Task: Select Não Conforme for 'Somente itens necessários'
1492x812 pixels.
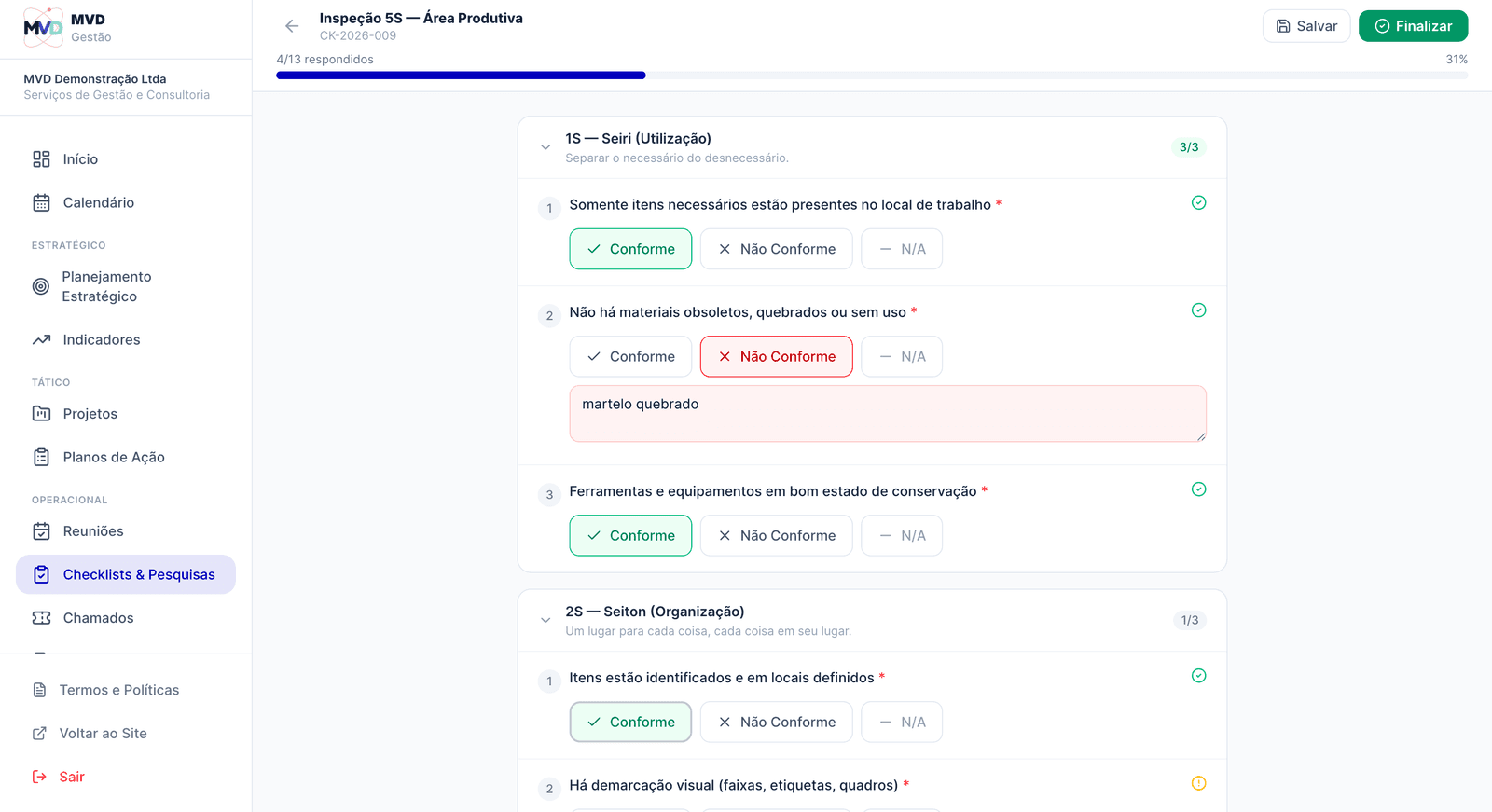Action: click(776, 249)
